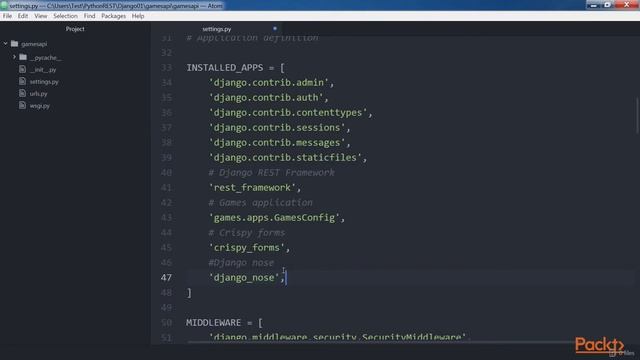The image size is (640, 360).
Task: Click the closing bracket on line 48
Action: tap(189, 293)
